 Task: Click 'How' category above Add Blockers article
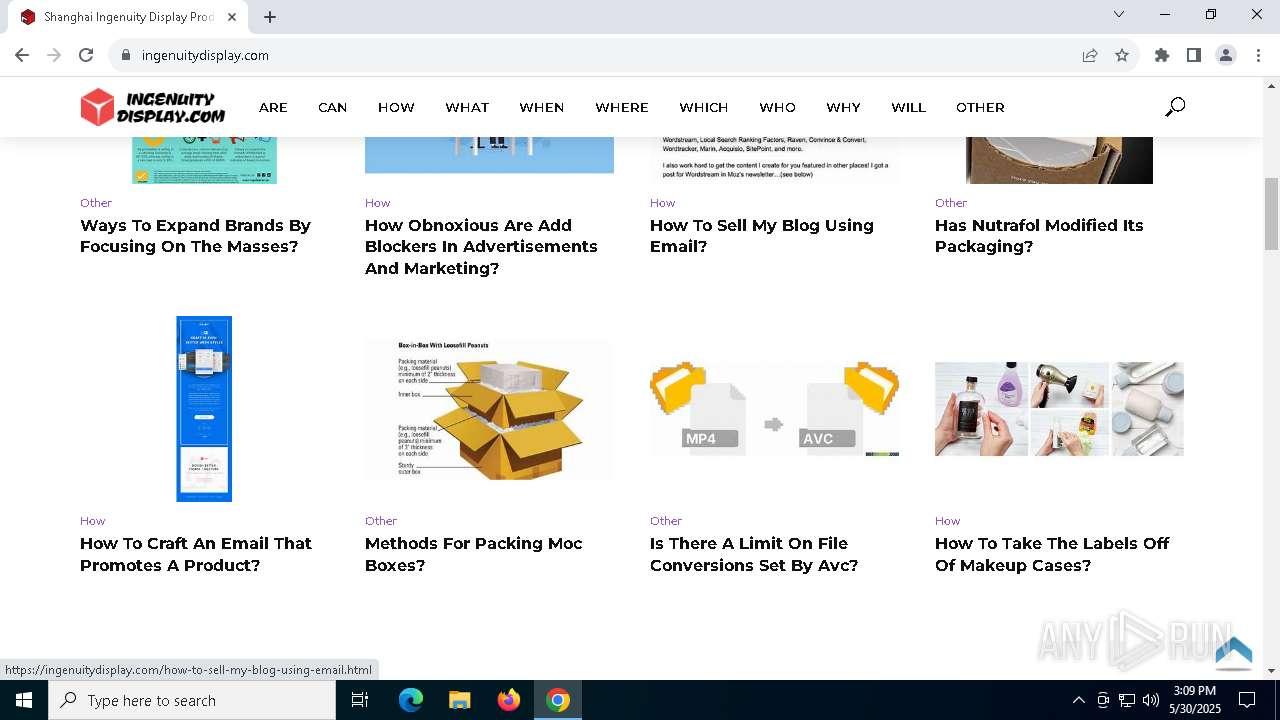click(378, 203)
